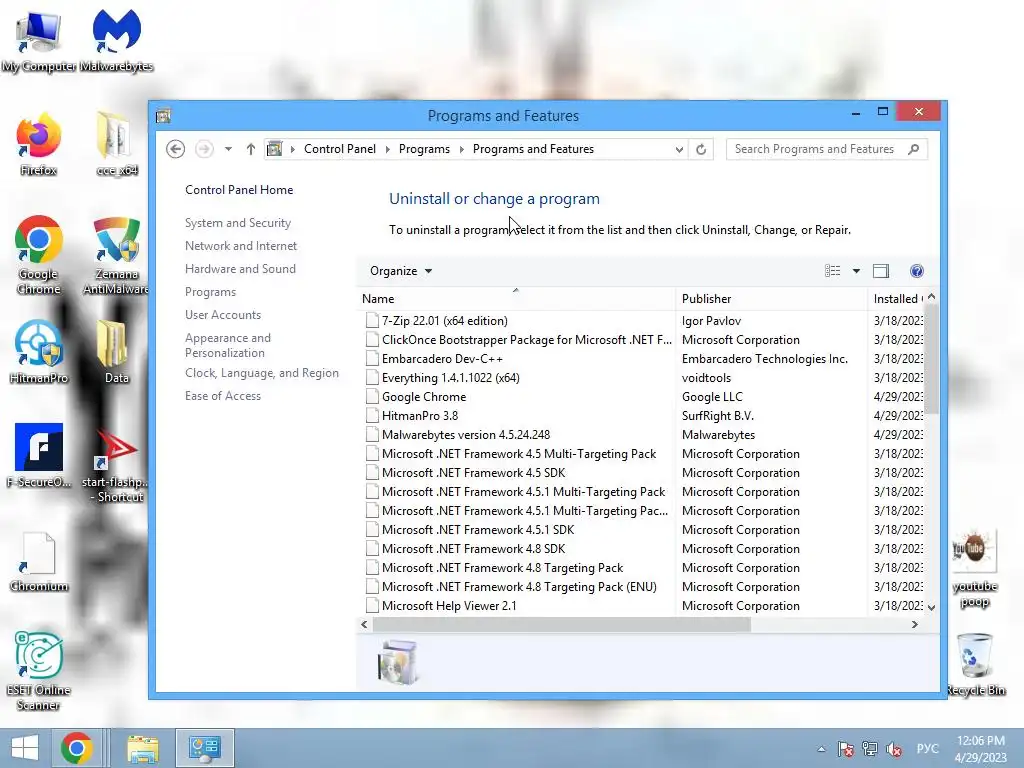Select start-flashp Shortcut desktop icon
The height and width of the screenshot is (768, 1024).
[116, 464]
